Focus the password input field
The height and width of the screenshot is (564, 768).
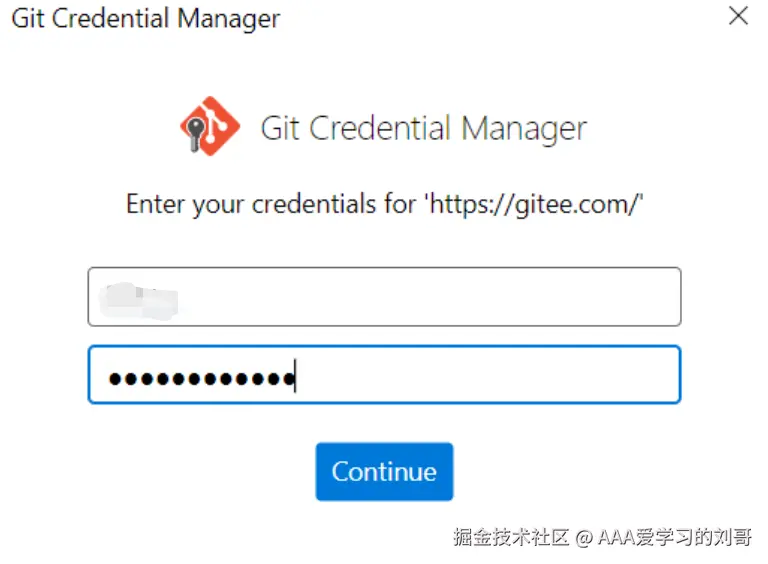pos(384,375)
